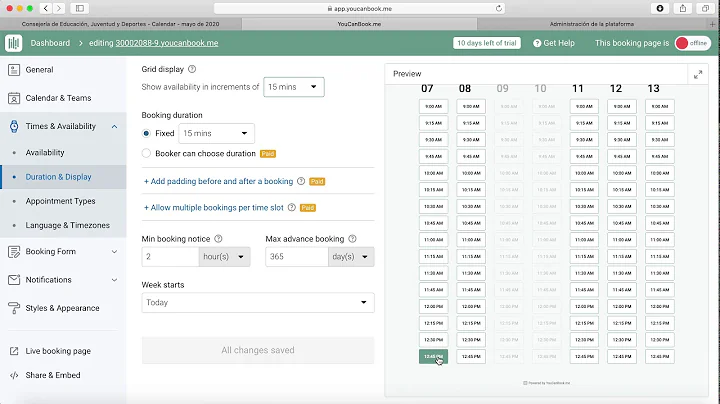Toggle the Safari sidebar button
Image resolution: width=720 pixels, height=404 pixels.
(x=80, y=8)
